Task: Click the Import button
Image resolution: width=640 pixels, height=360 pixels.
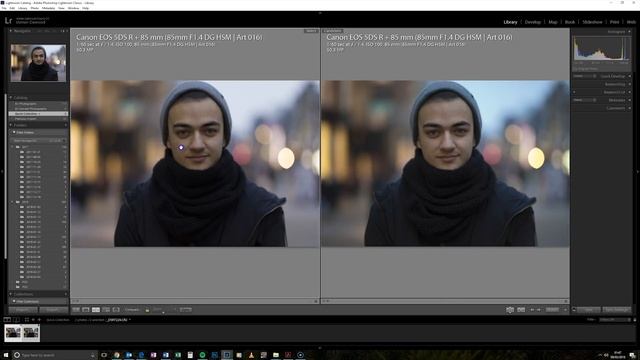Action: click(x=23, y=310)
